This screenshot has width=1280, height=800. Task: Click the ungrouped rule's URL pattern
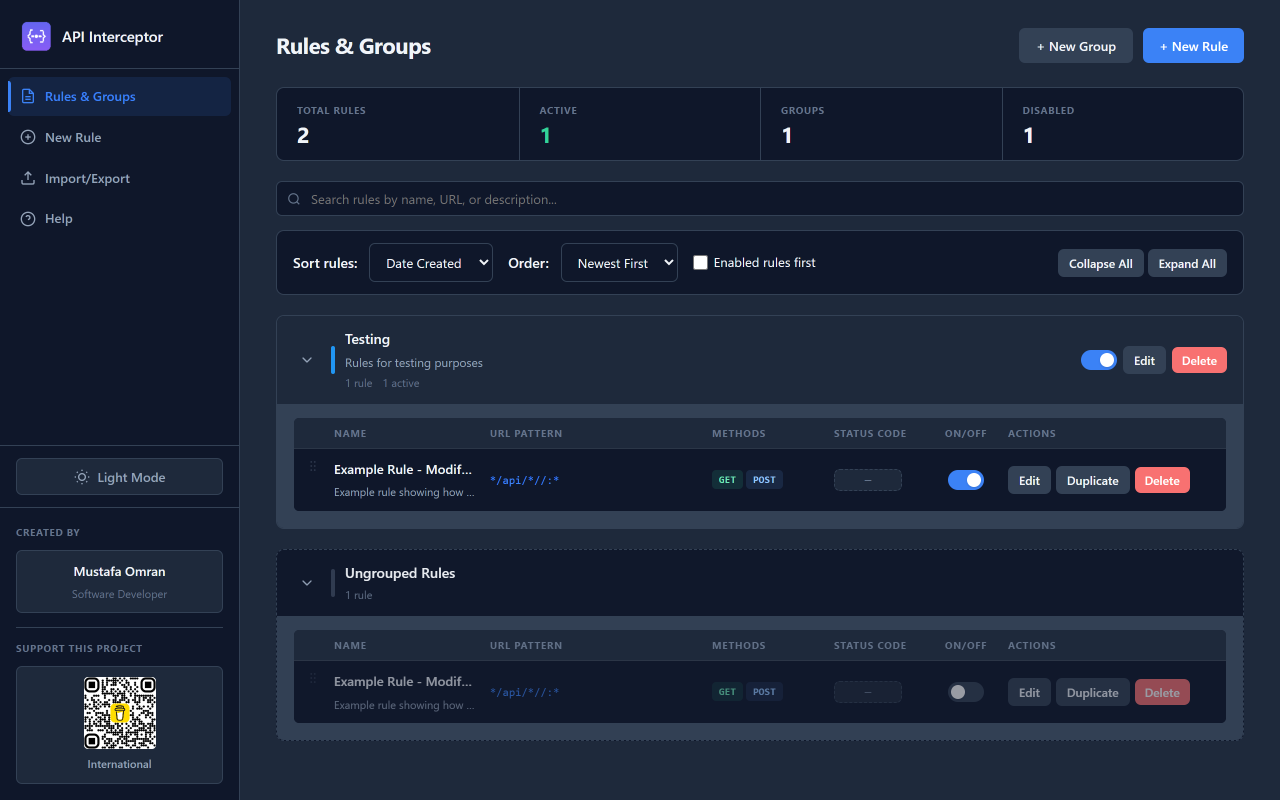pos(524,692)
